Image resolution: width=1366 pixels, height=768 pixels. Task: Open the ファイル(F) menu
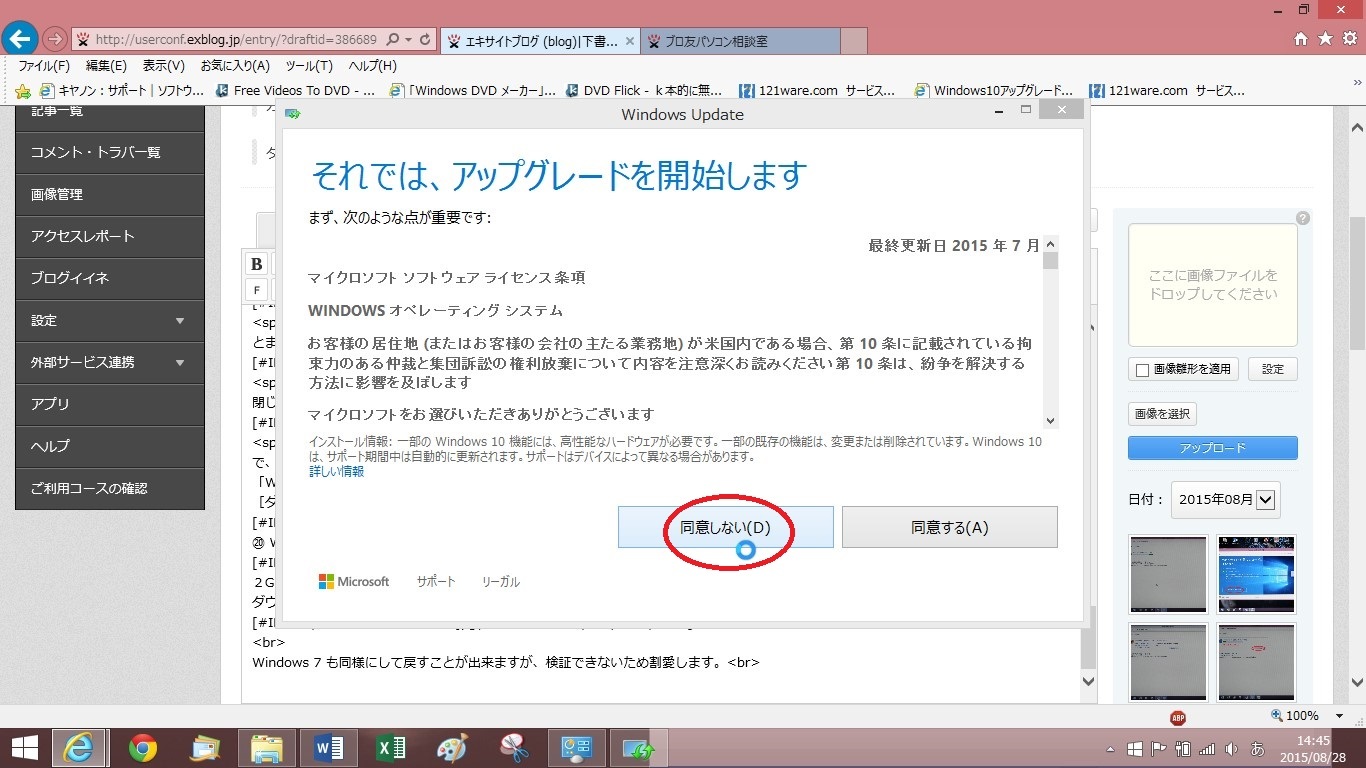44,66
